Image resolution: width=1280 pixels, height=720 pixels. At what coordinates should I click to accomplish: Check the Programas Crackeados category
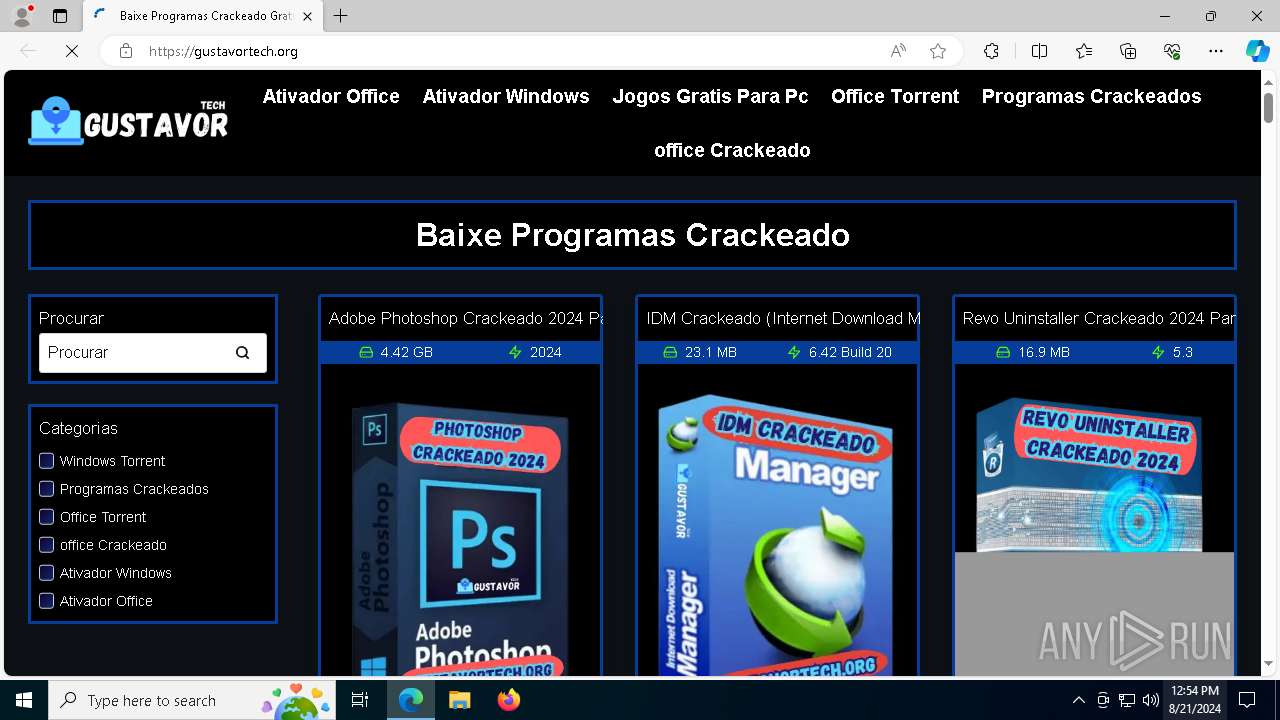click(x=46, y=489)
